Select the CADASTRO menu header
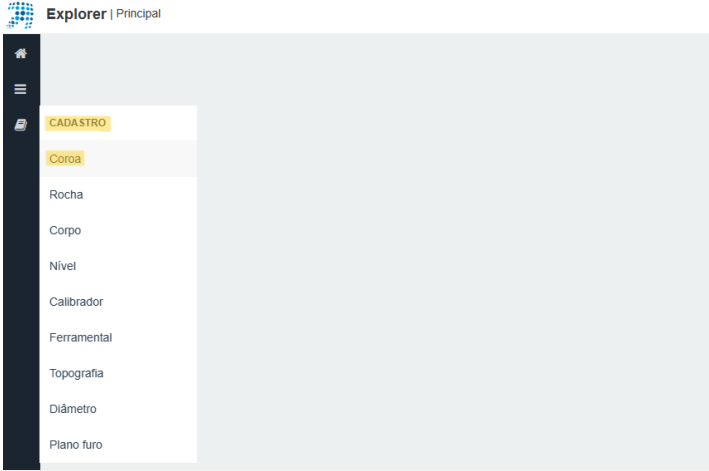 click(77, 123)
